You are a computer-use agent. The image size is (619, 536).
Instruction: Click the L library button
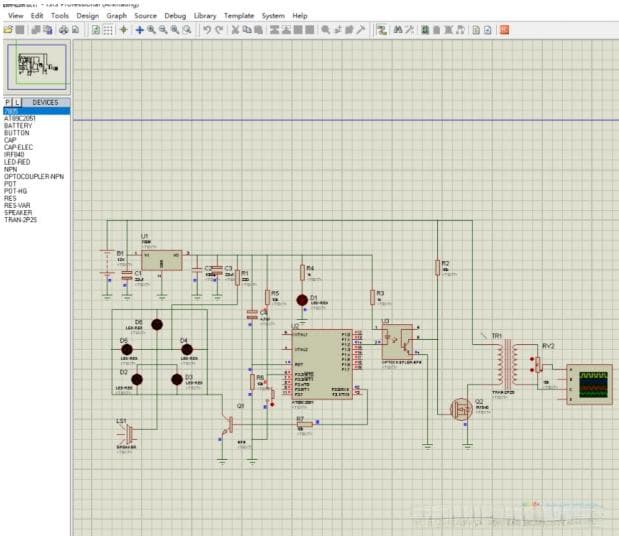coord(17,102)
